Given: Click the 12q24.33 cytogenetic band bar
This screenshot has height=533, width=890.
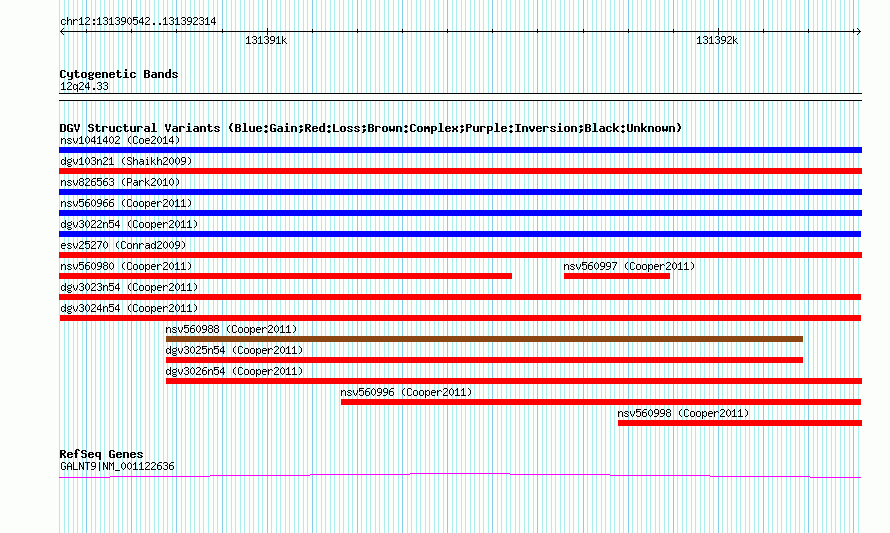Looking at the screenshot, I should tap(460, 97).
